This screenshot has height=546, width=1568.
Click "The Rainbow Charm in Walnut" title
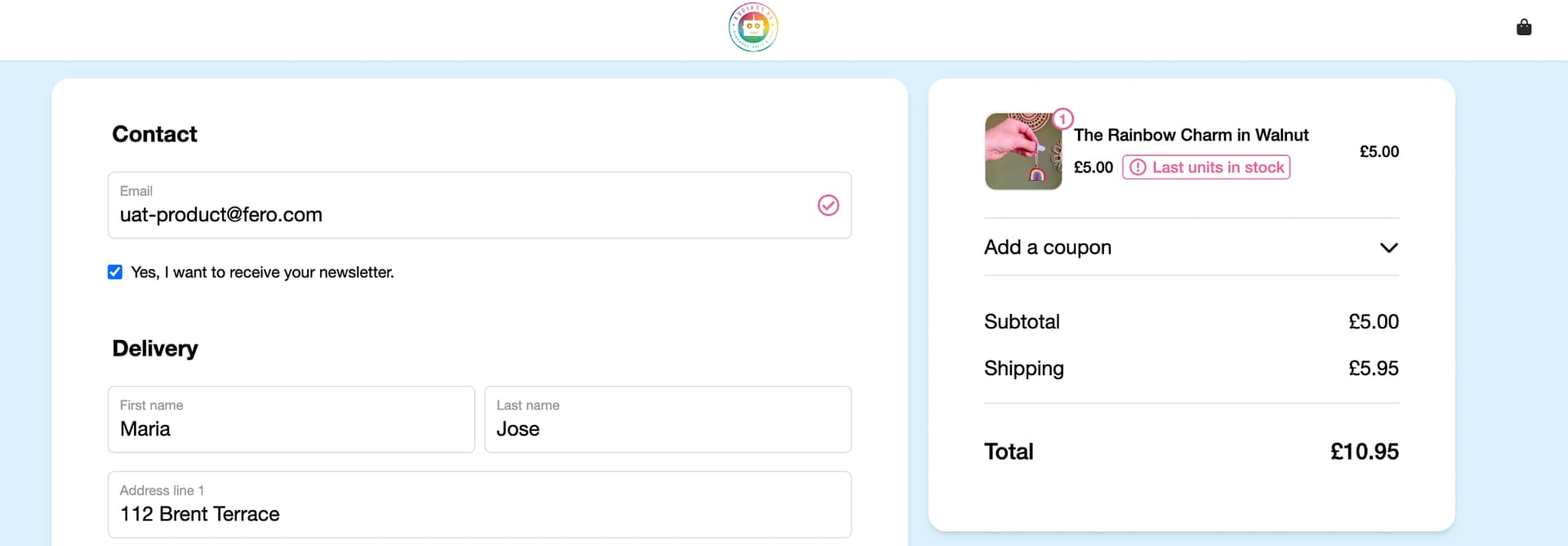(1191, 135)
